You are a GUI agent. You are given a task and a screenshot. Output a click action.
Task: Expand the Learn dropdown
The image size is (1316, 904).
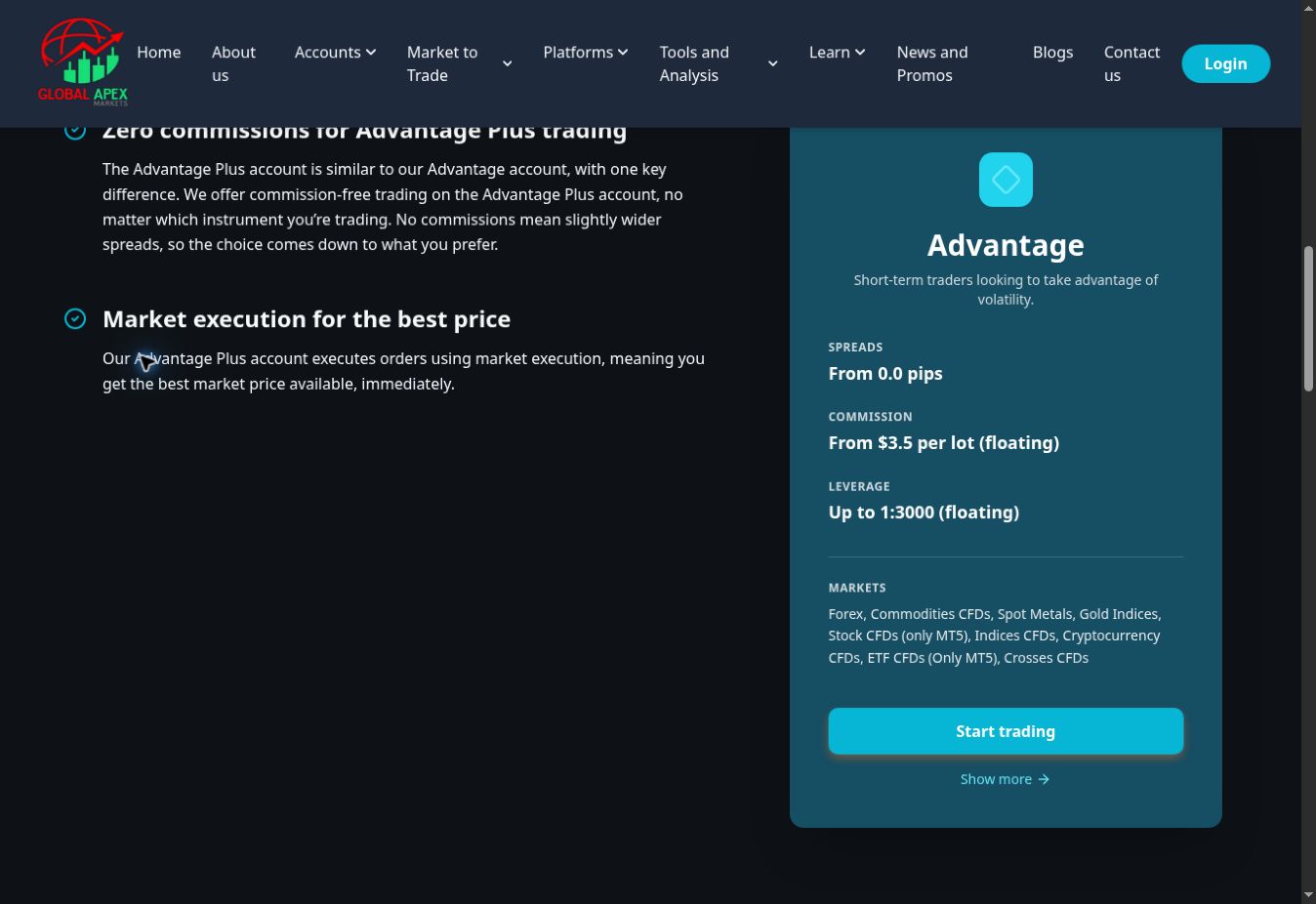837,52
